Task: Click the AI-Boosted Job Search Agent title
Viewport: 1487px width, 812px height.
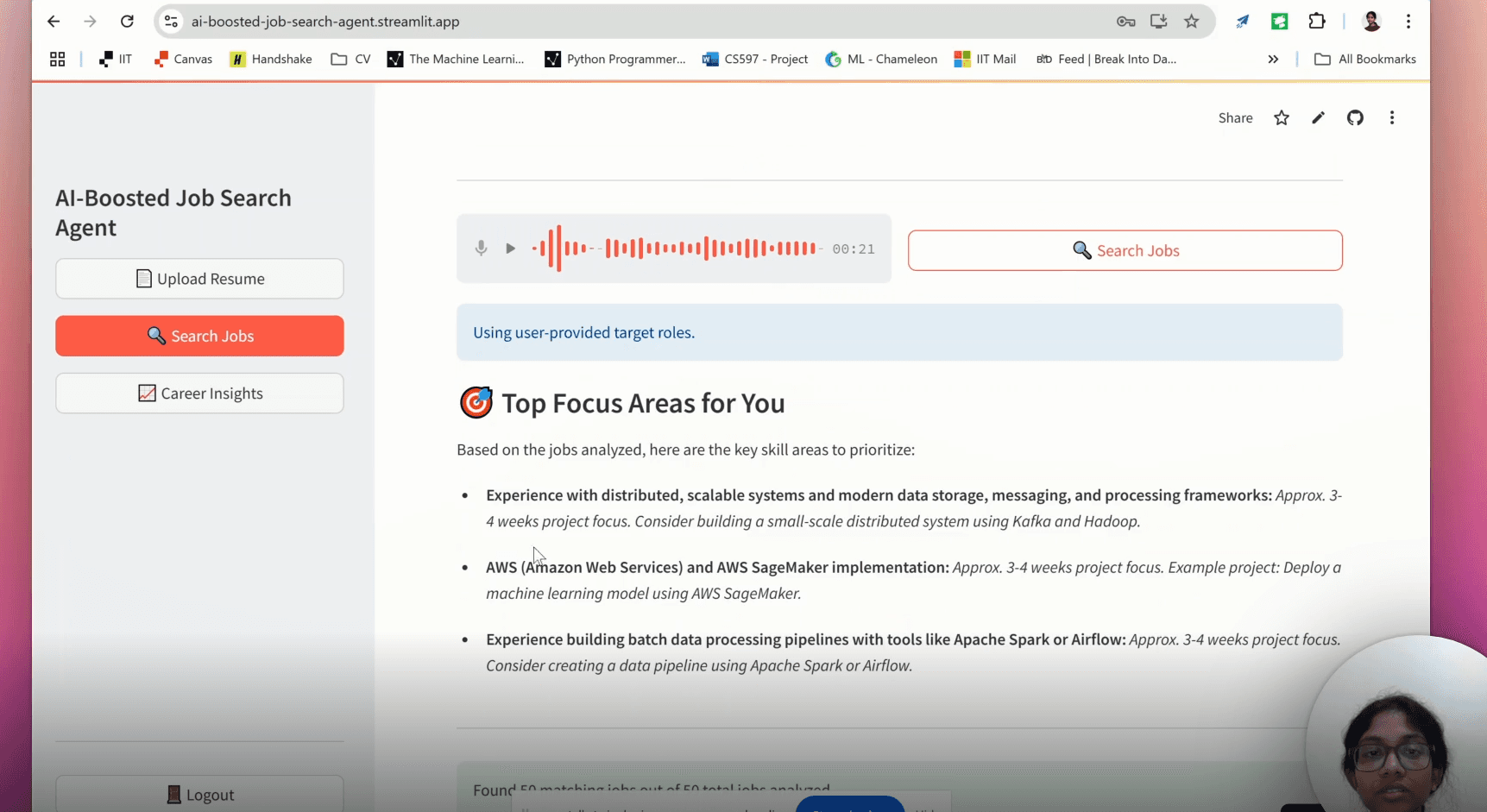Action: (173, 212)
